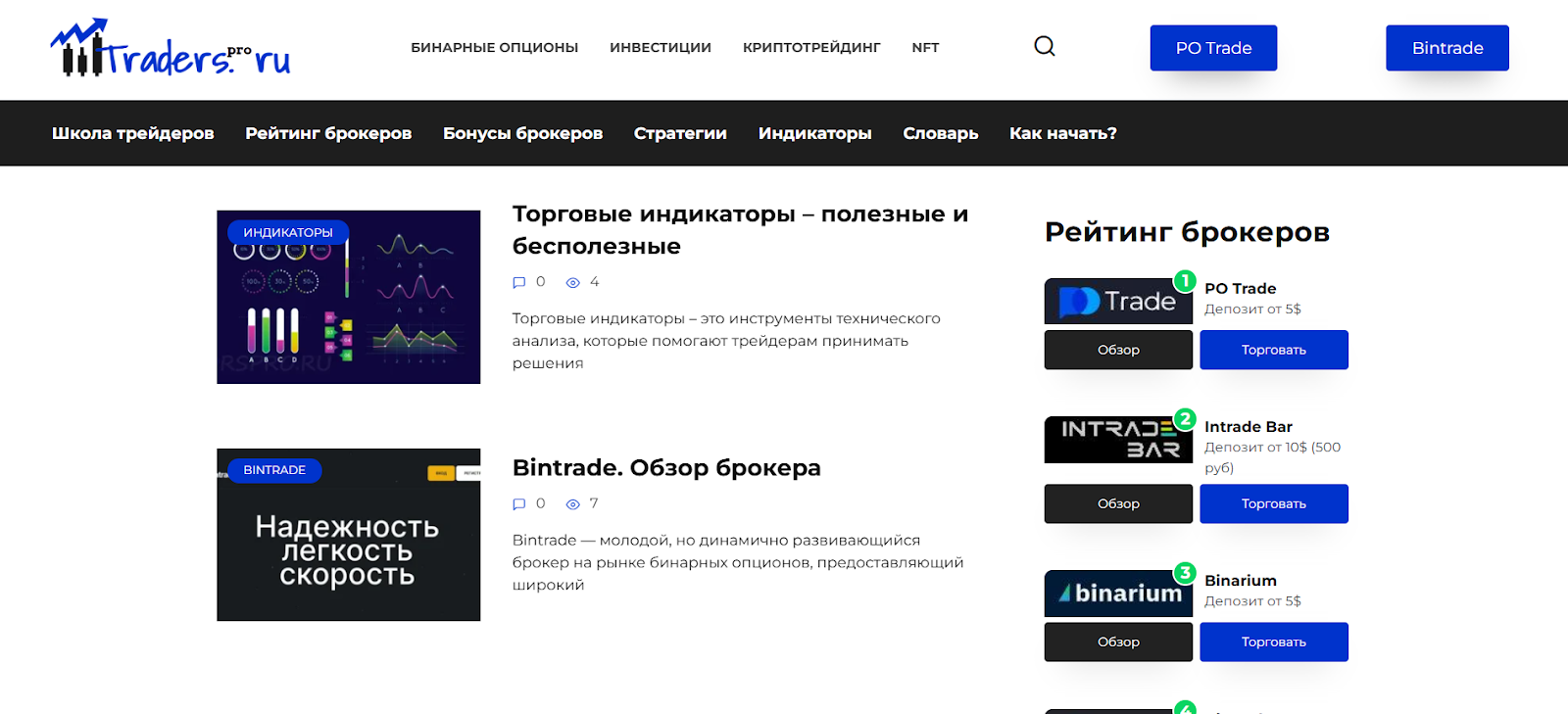Click Intrade Bar broker name in rating
This screenshot has height=714, width=1568.
click(x=1249, y=426)
